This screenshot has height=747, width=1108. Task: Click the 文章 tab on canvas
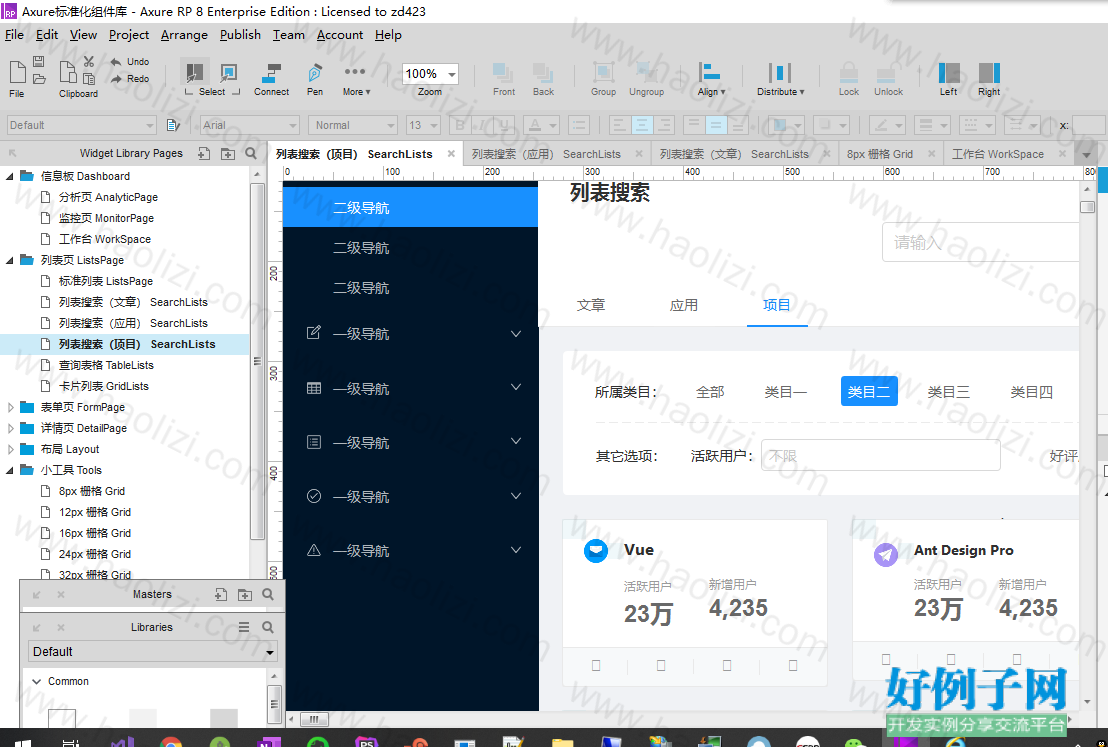(591, 305)
